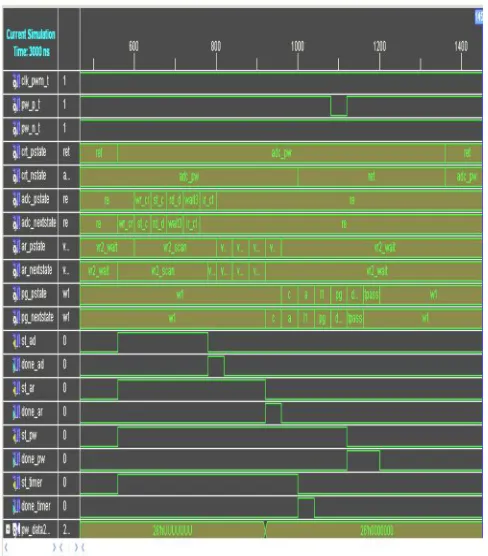Screen dimensions: 488x556
Task: Click the done_timer pulse in waveform
Action: tap(306, 507)
